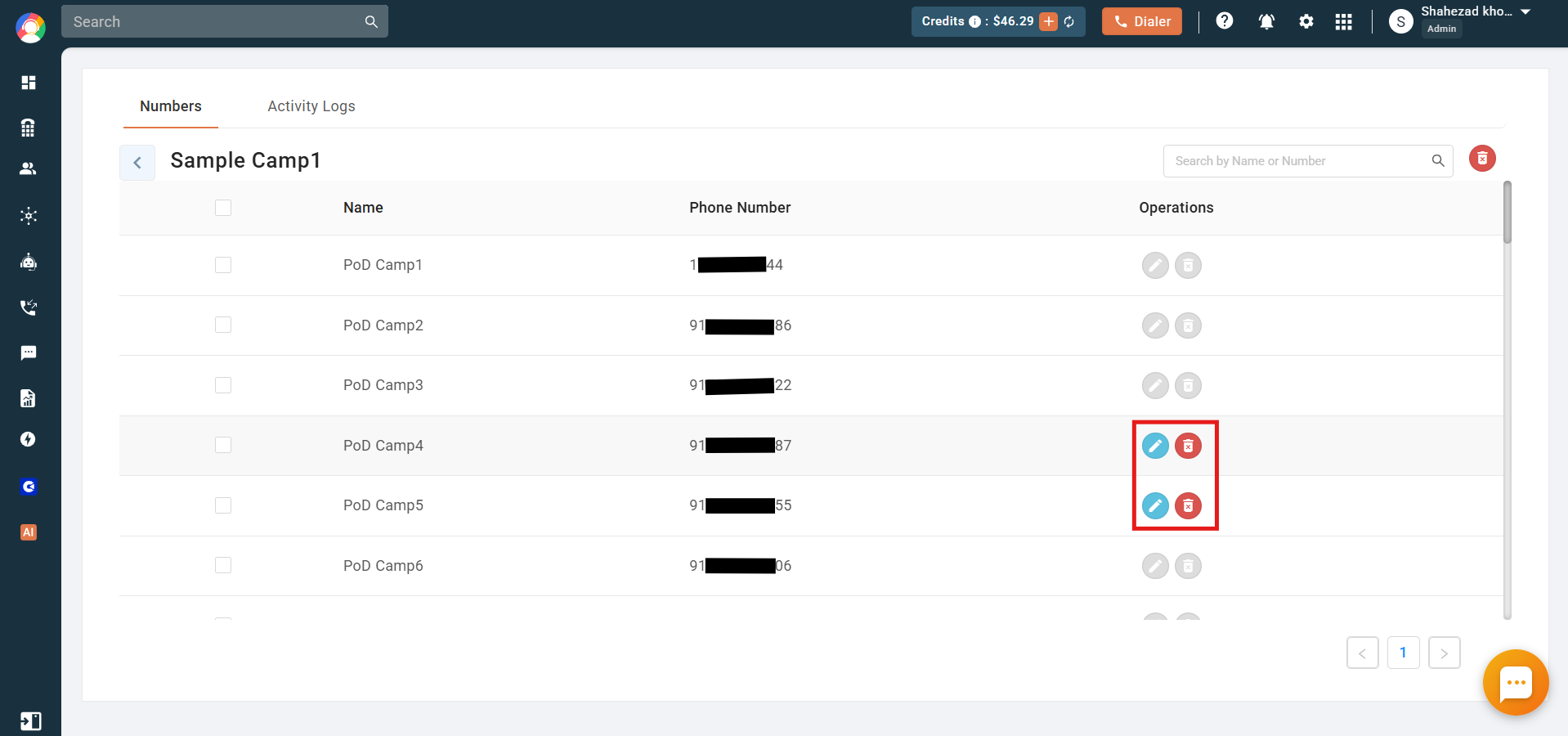Open the bot sidebar icon
The height and width of the screenshot is (736, 1568).
29,262
